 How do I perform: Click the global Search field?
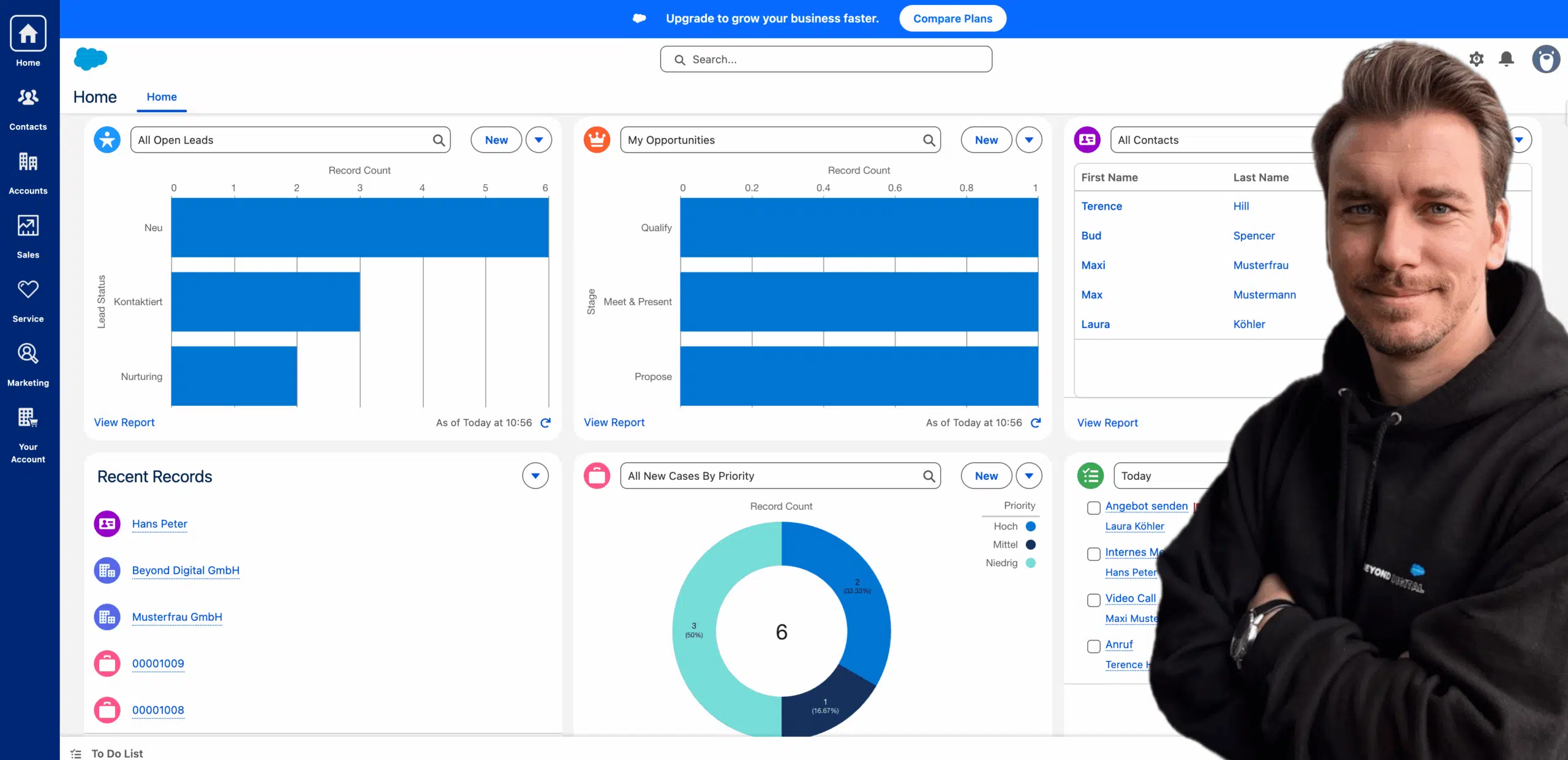coord(826,59)
